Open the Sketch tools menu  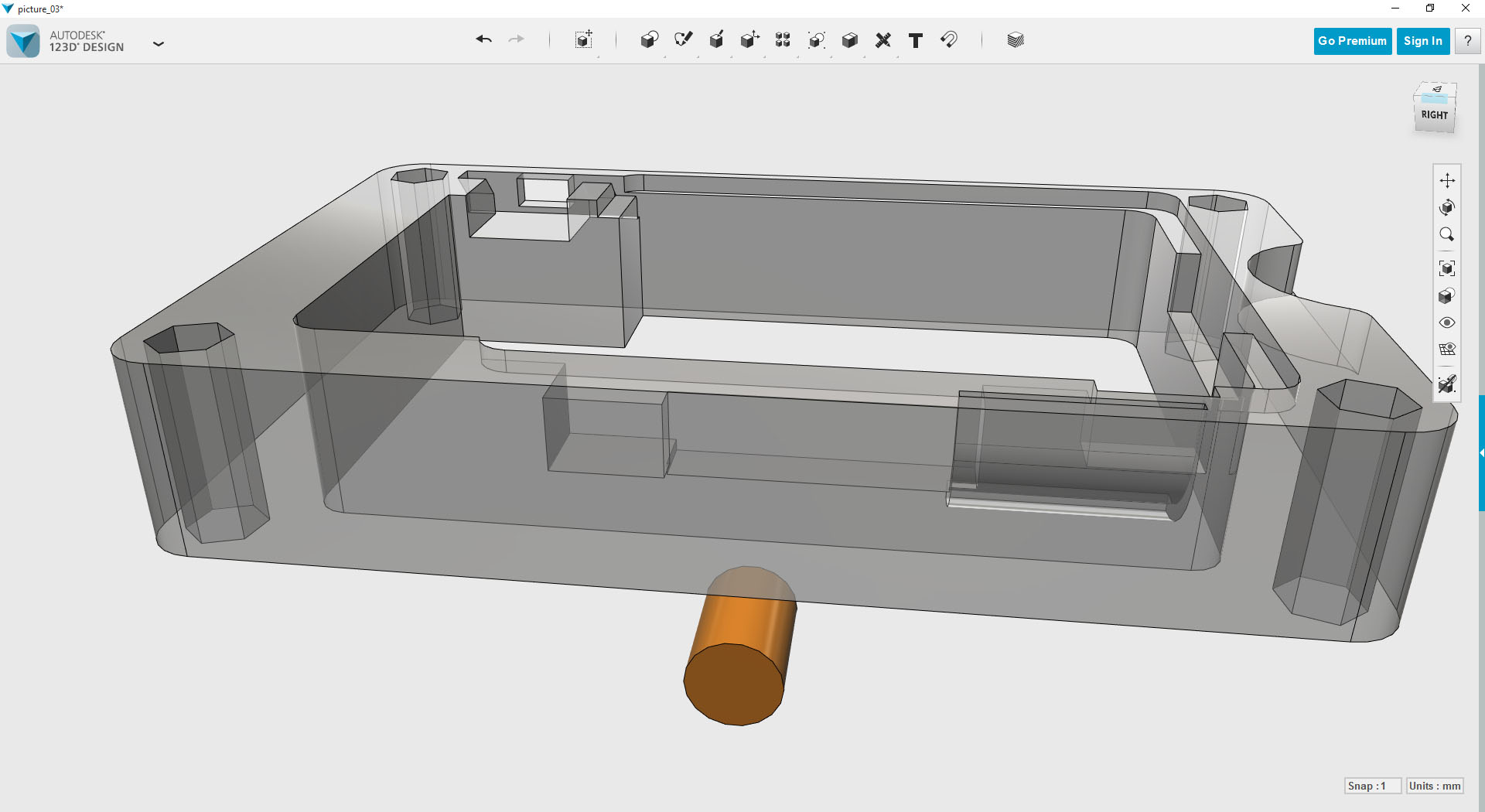click(x=683, y=40)
